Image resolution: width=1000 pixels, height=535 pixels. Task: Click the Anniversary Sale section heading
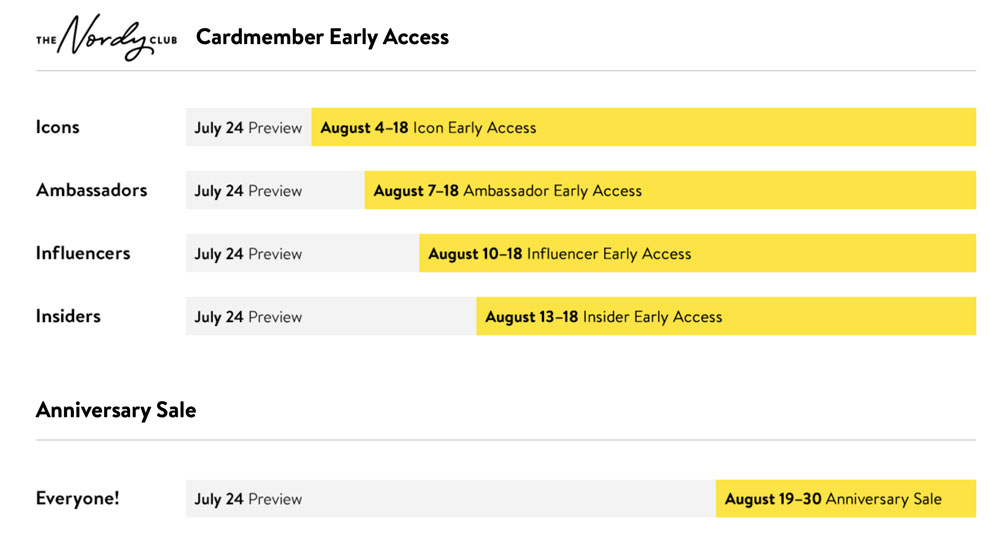pos(116,410)
